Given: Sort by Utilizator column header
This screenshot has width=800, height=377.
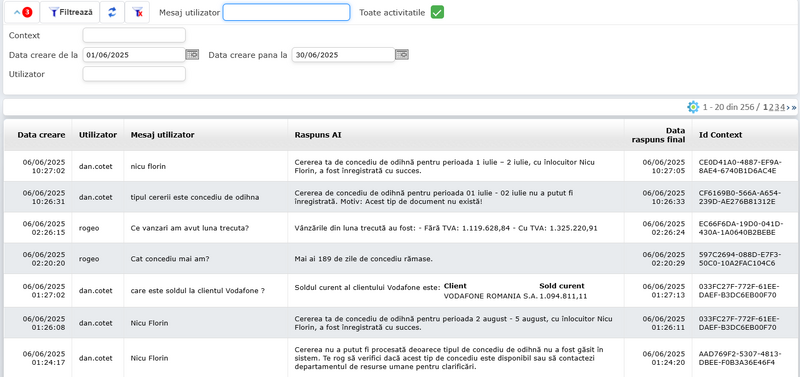Looking at the screenshot, I should coord(98,135).
